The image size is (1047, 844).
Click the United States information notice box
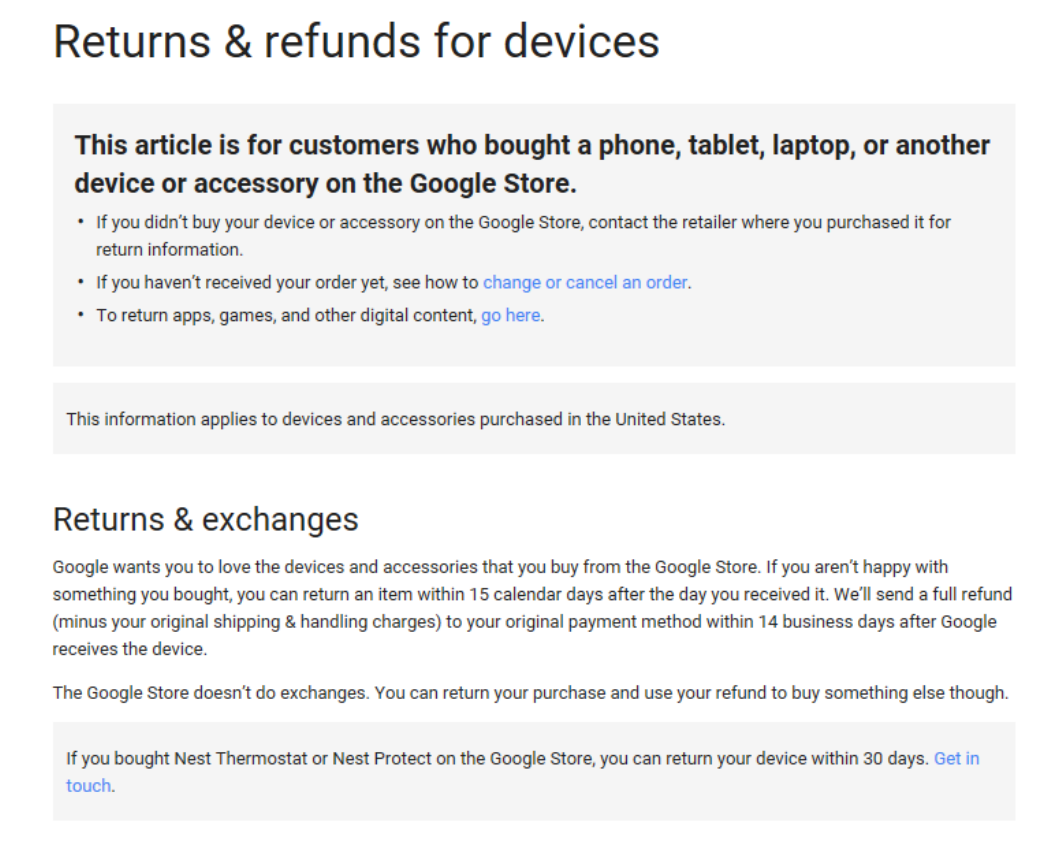tap(534, 419)
